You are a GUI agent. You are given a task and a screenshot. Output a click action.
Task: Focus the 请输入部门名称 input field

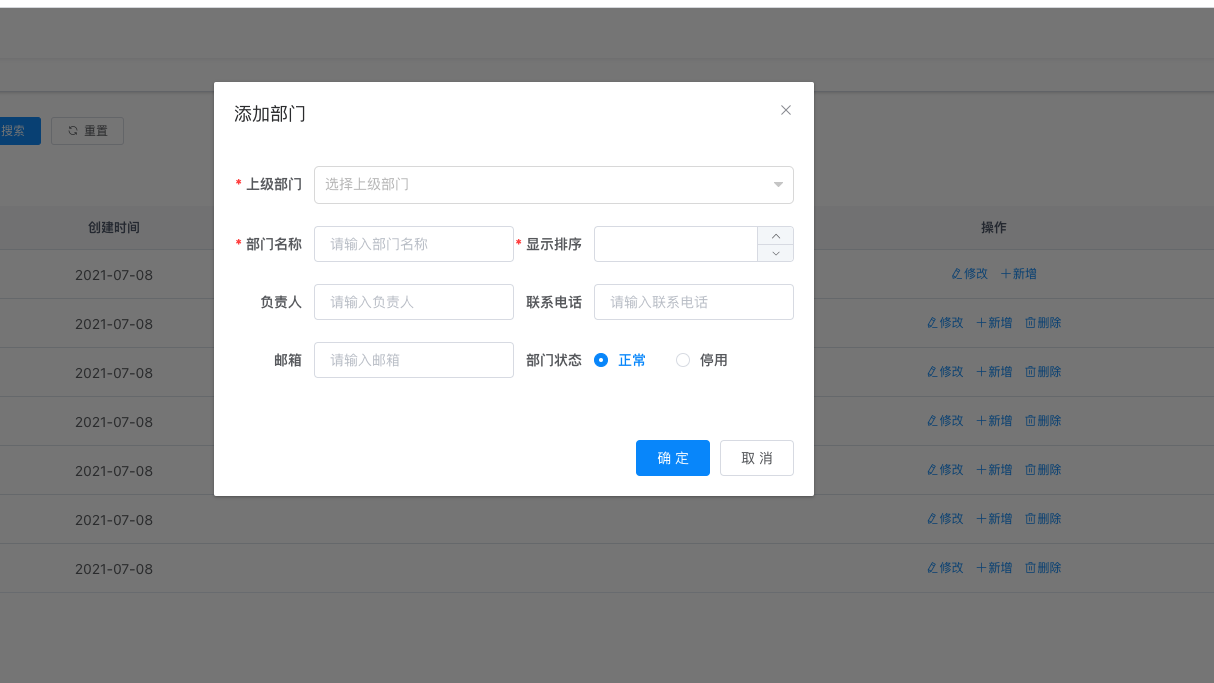point(414,244)
